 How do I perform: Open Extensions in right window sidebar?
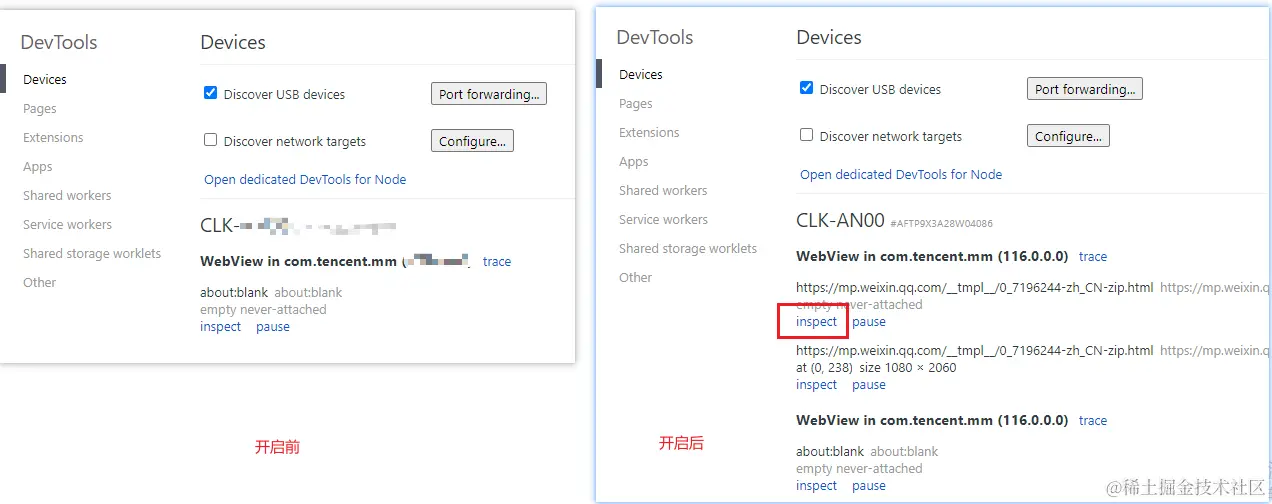(x=649, y=132)
